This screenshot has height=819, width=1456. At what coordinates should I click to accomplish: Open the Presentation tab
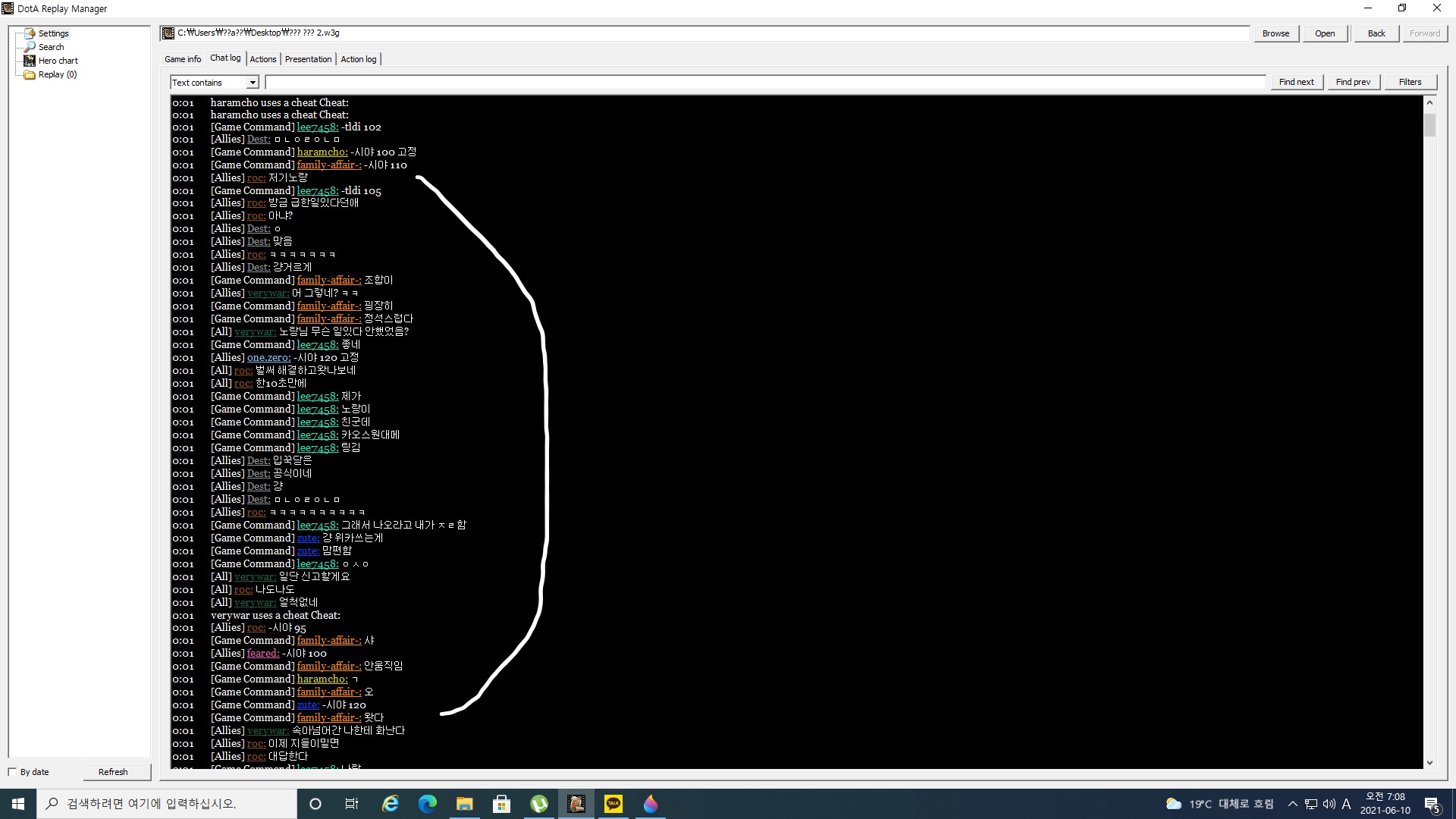[x=307, y=58]
